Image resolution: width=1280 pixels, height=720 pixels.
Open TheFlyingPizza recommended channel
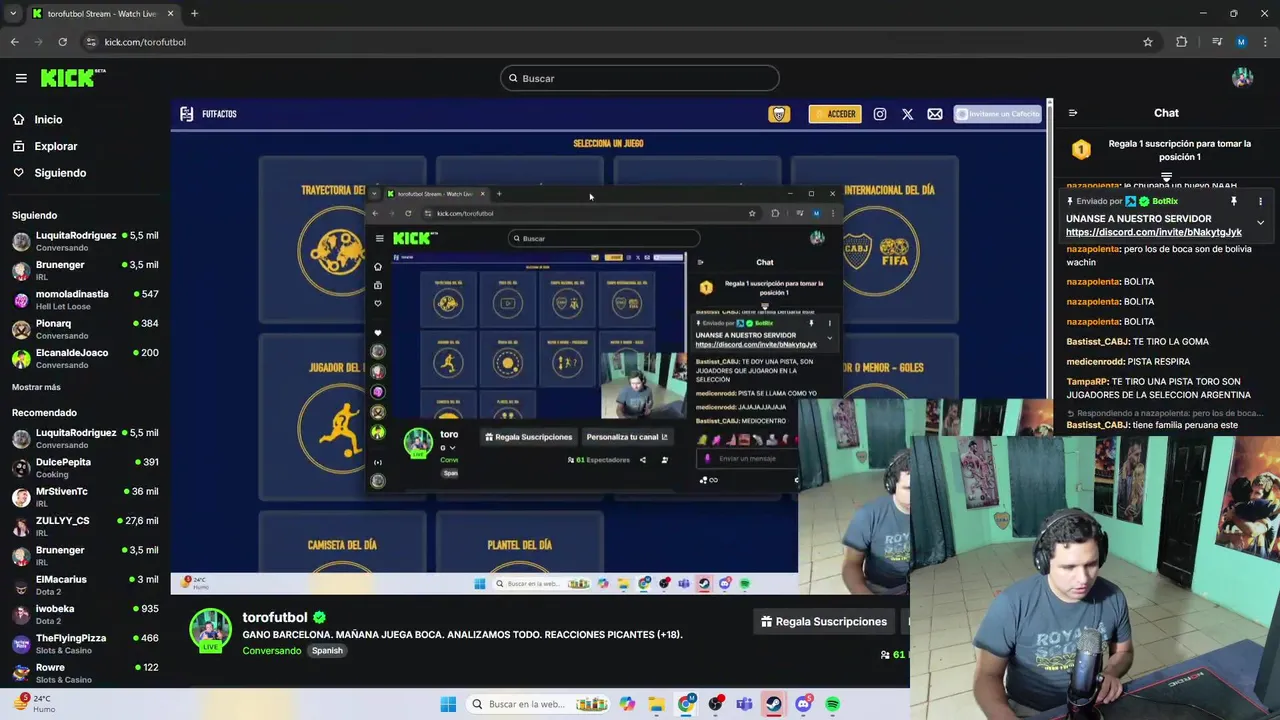coord(86,643)
